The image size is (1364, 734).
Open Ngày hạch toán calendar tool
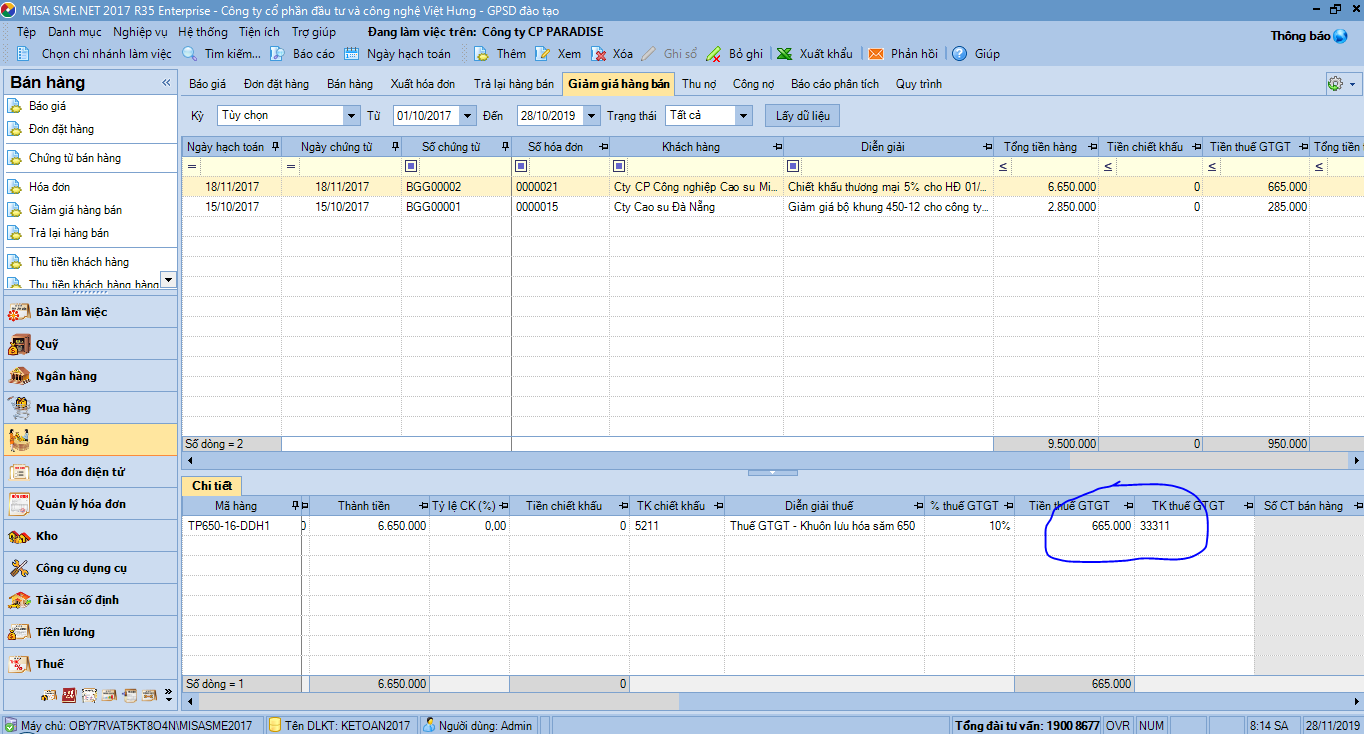(x=352, y=54)
